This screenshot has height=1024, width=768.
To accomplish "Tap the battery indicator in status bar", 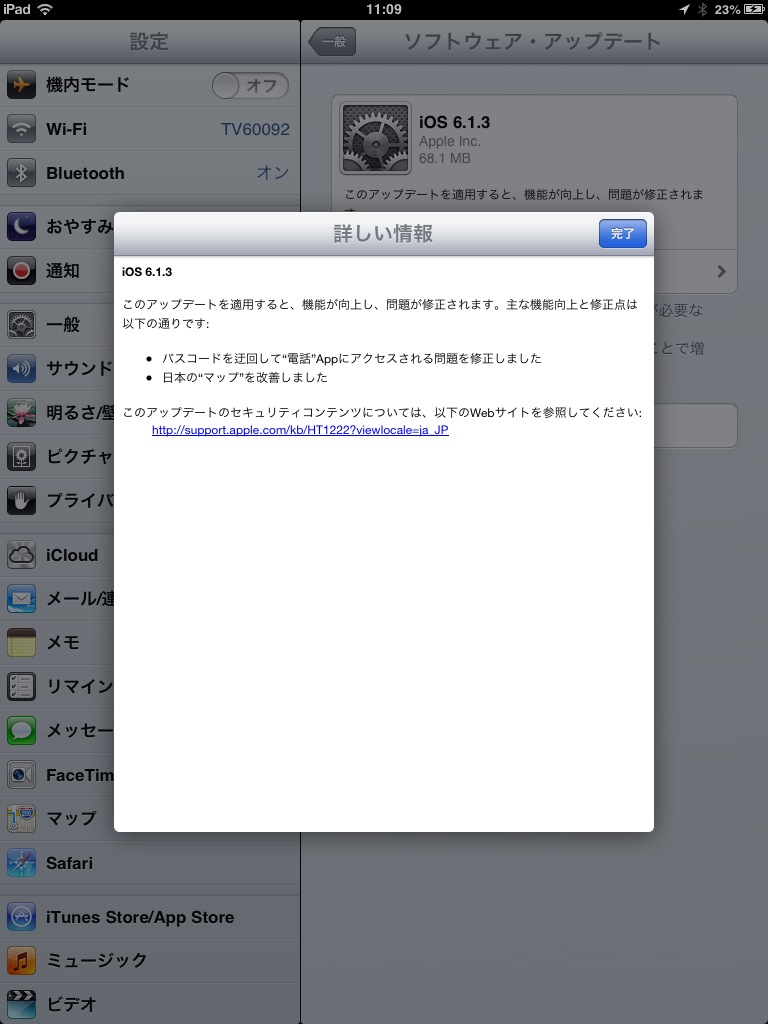I will tap(753, 9).
